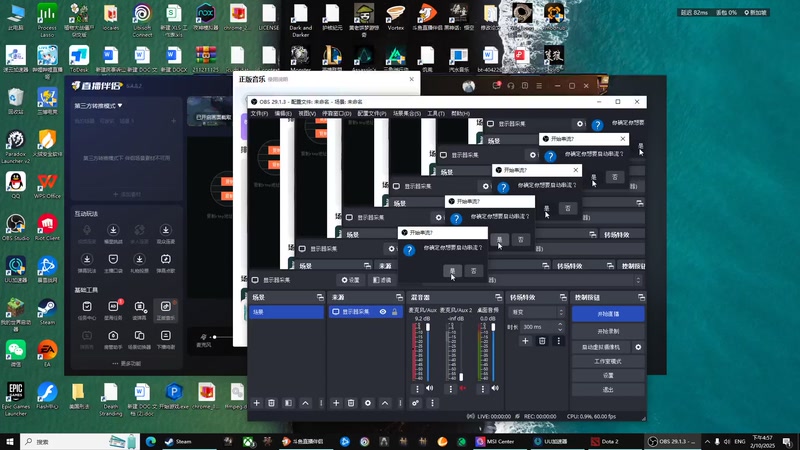
Task: Add a new scene in OBS Scenes panel
Action: pos(257,403)
